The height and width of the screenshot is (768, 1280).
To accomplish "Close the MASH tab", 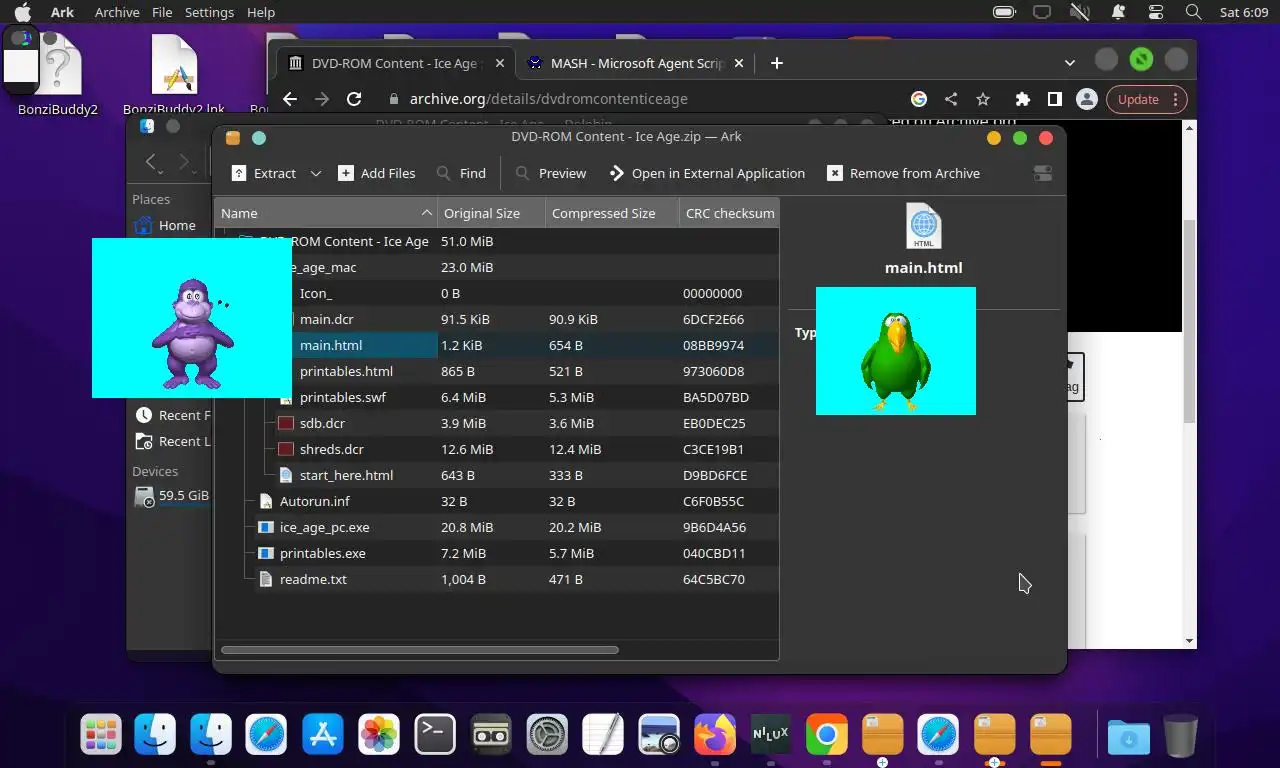I will 739,63.
